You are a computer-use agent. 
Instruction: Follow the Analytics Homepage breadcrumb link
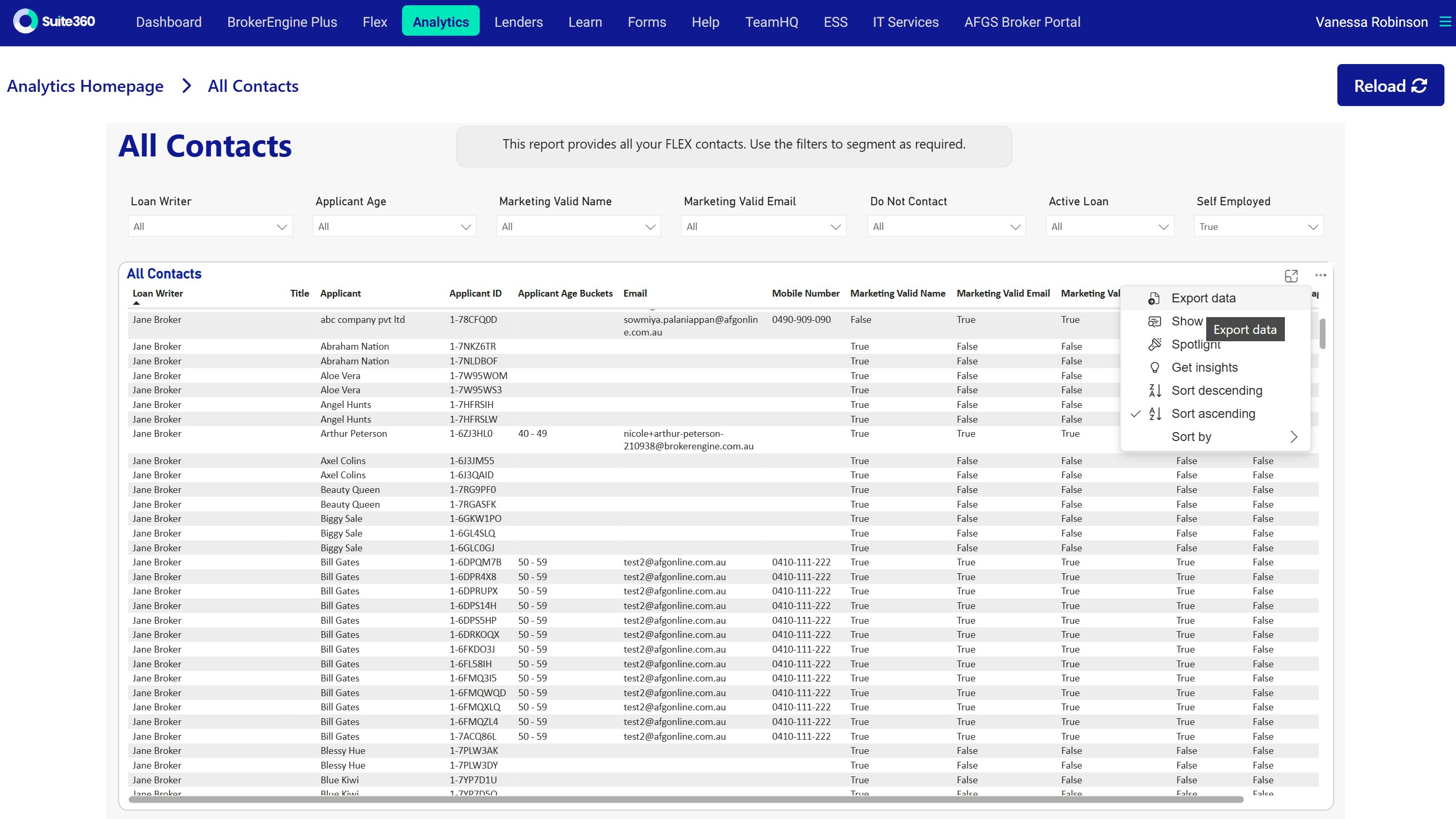85,86
